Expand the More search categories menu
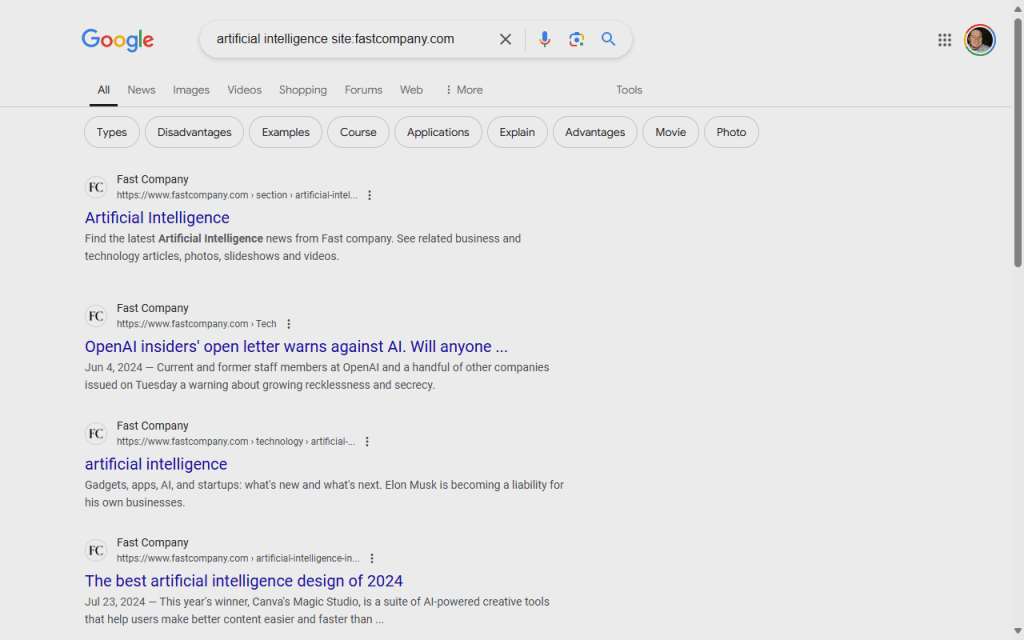Screen dimensions: 1024x640 point(463,90)
